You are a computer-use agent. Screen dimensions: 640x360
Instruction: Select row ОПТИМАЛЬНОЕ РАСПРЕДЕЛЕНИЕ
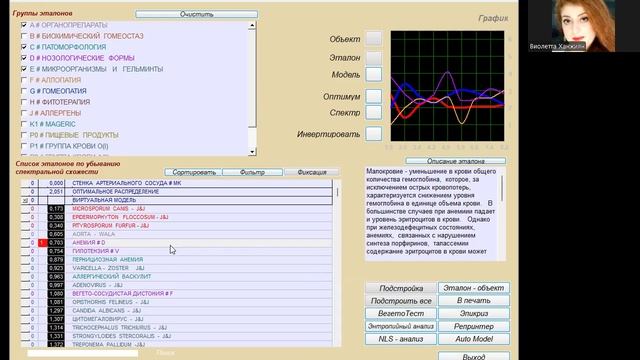pos(177,192)
